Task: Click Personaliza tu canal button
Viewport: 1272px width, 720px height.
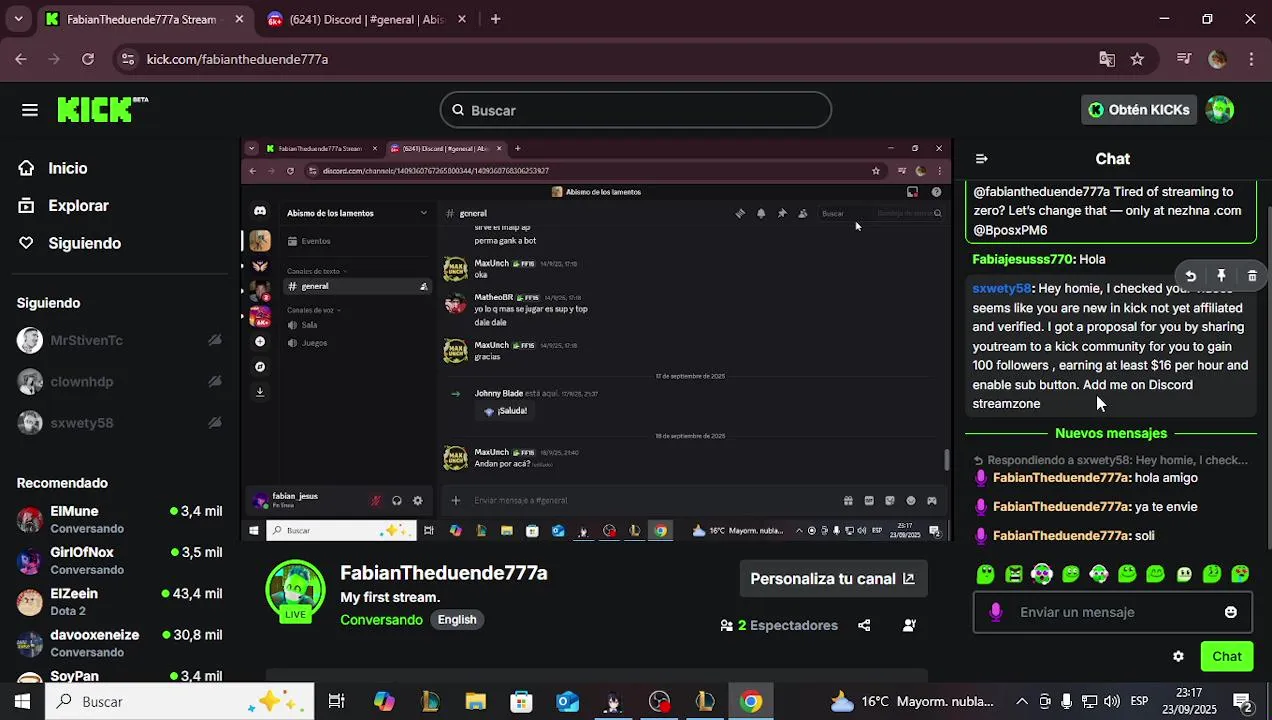Action: (x=832, y=579)
